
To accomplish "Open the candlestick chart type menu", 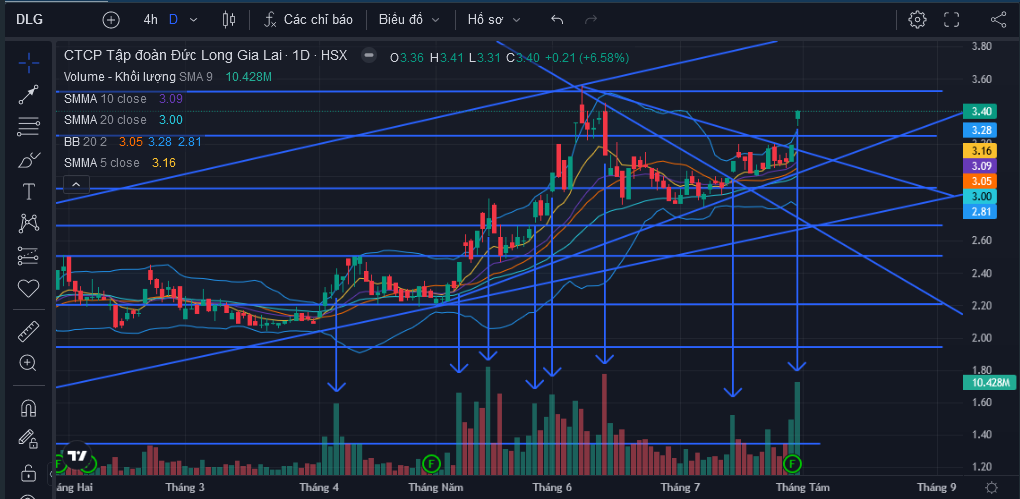I will (229, 20).
